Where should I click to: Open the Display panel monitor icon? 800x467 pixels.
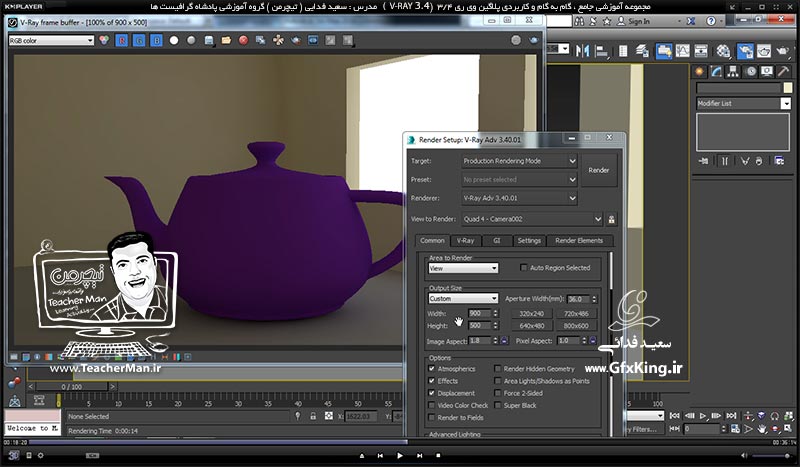(x=767, y=71)
